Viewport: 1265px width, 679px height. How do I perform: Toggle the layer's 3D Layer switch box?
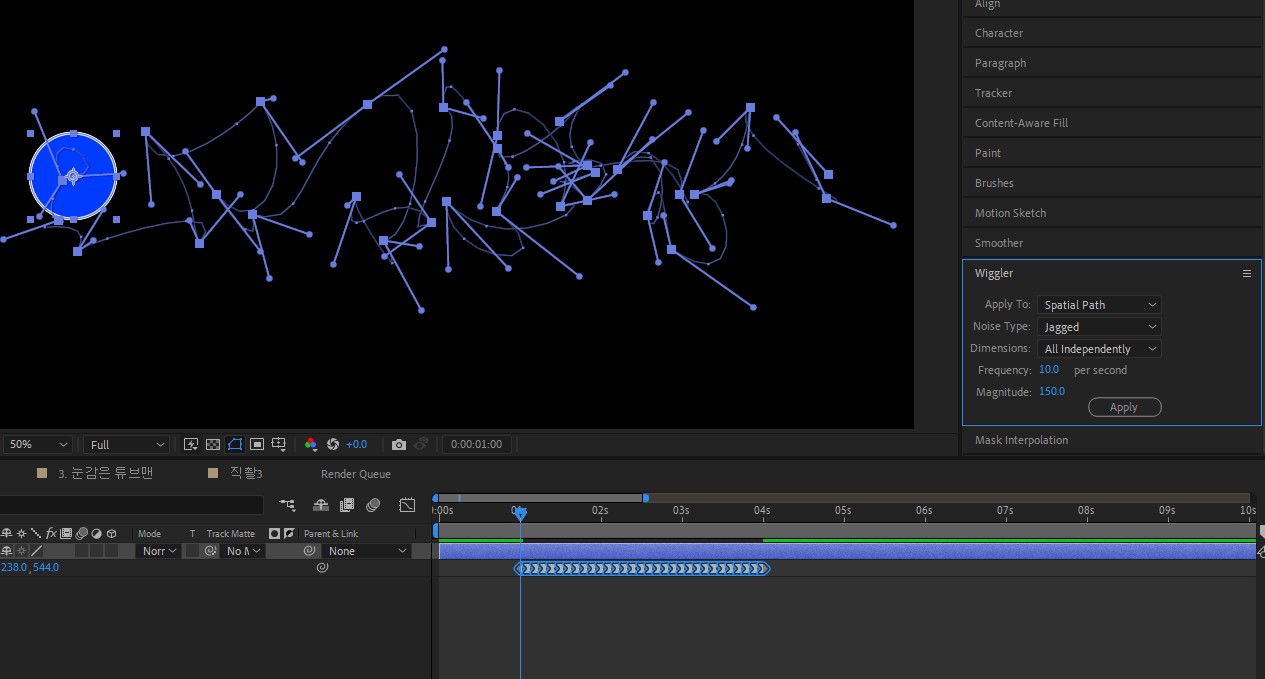111,551
